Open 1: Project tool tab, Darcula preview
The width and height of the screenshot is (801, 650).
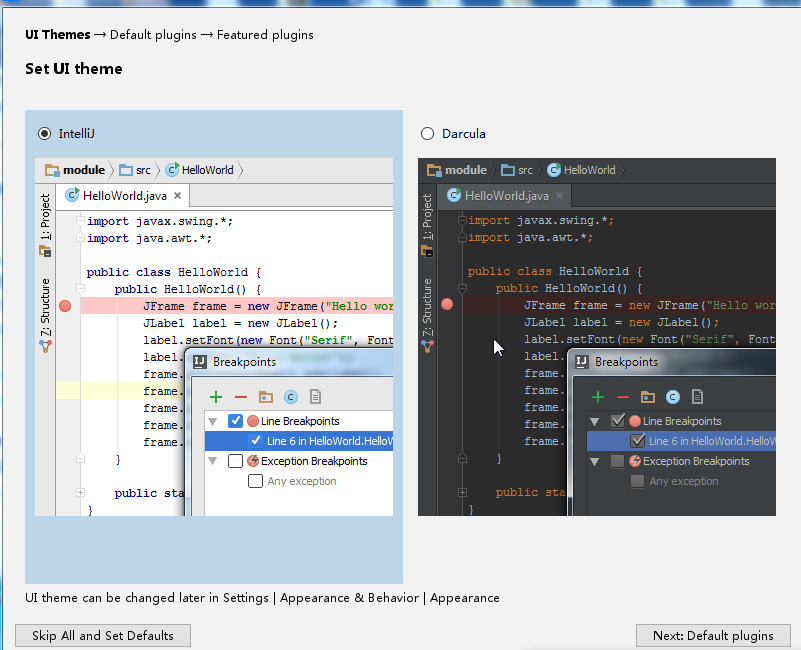[x=428, y=216]
